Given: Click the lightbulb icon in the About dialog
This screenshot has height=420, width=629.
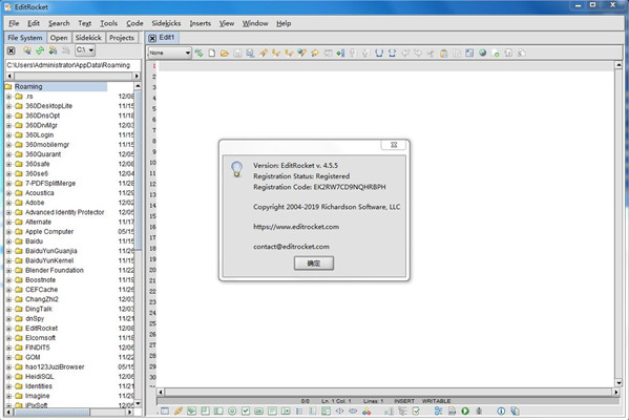Looking at the screenshot, I should tap(236, 169).
